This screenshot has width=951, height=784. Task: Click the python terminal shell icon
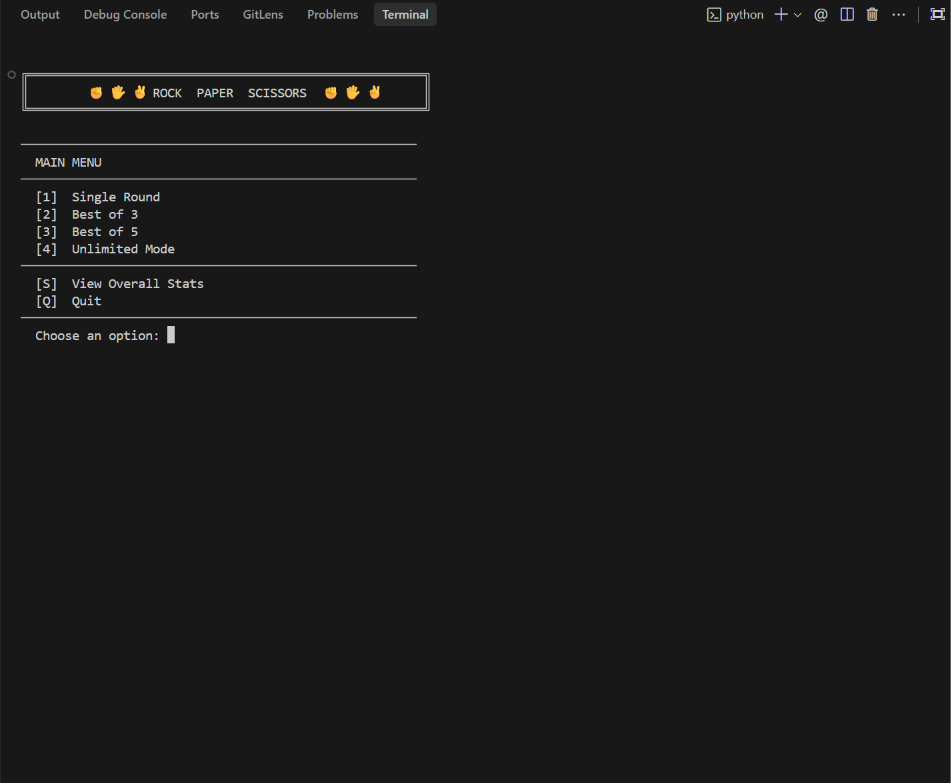(714, 15)
